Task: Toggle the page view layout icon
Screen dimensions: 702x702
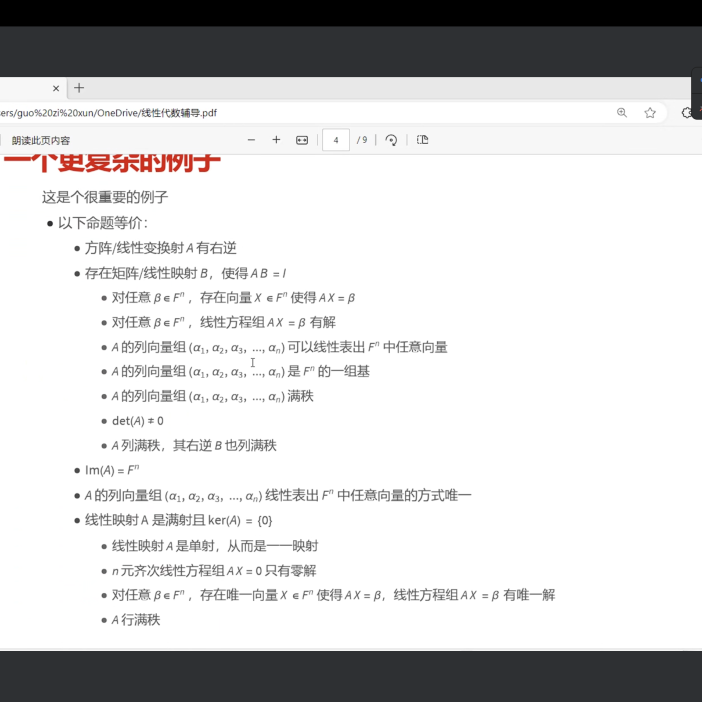Action: 422,140
